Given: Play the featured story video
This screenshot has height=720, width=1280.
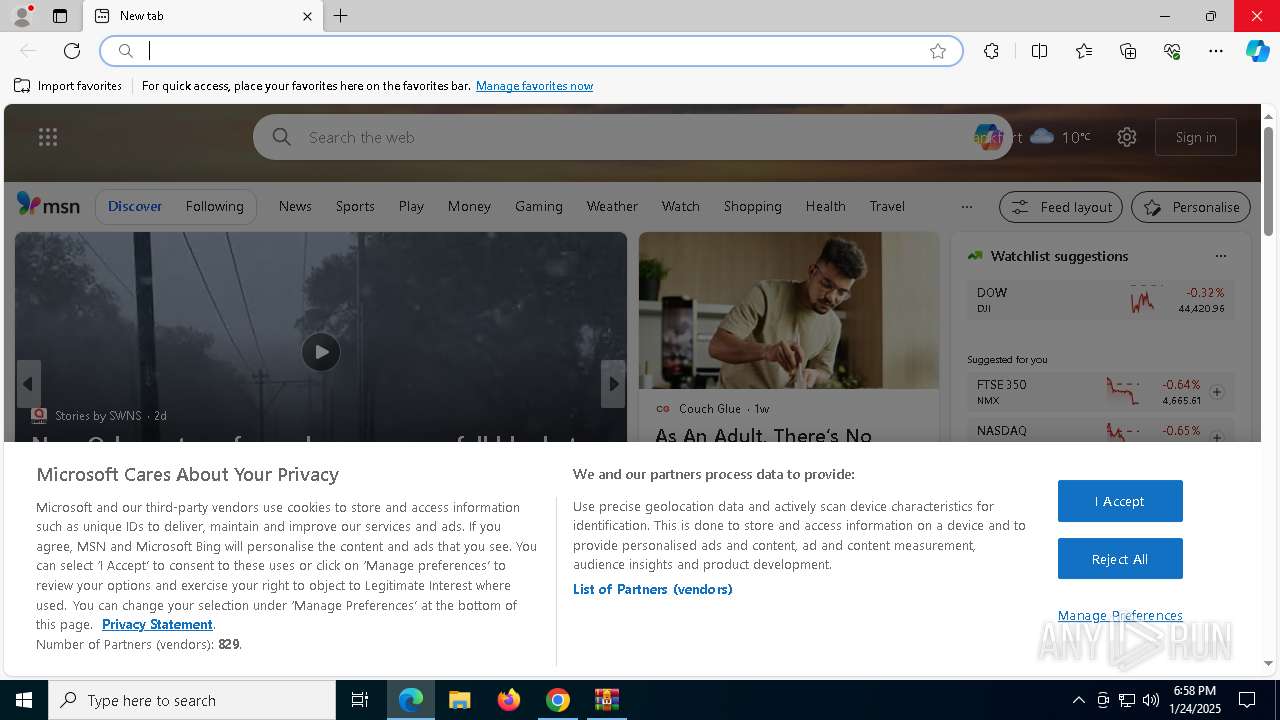Looking at the screenshot, I should coord(321,352).
